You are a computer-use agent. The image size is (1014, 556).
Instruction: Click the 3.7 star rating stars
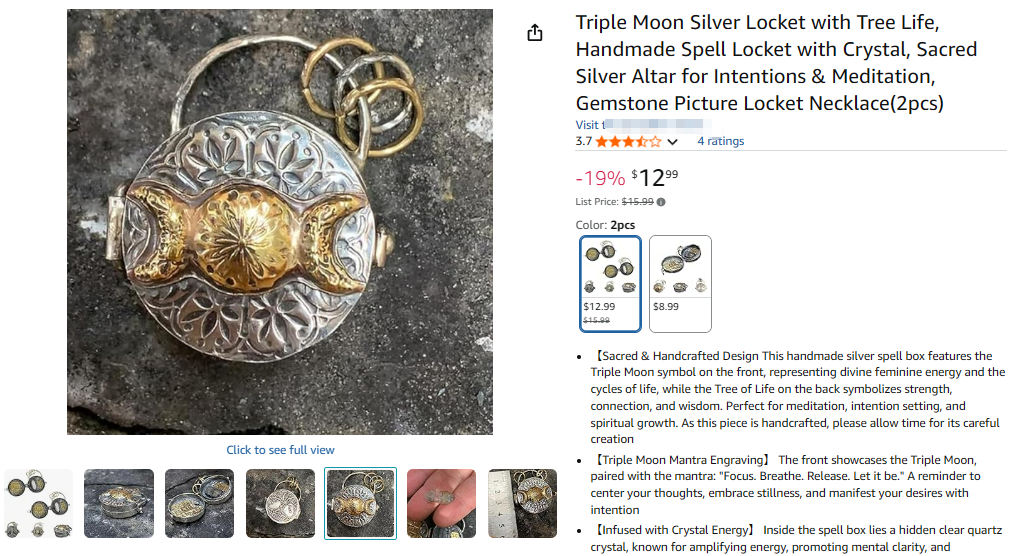coord(628,142)
